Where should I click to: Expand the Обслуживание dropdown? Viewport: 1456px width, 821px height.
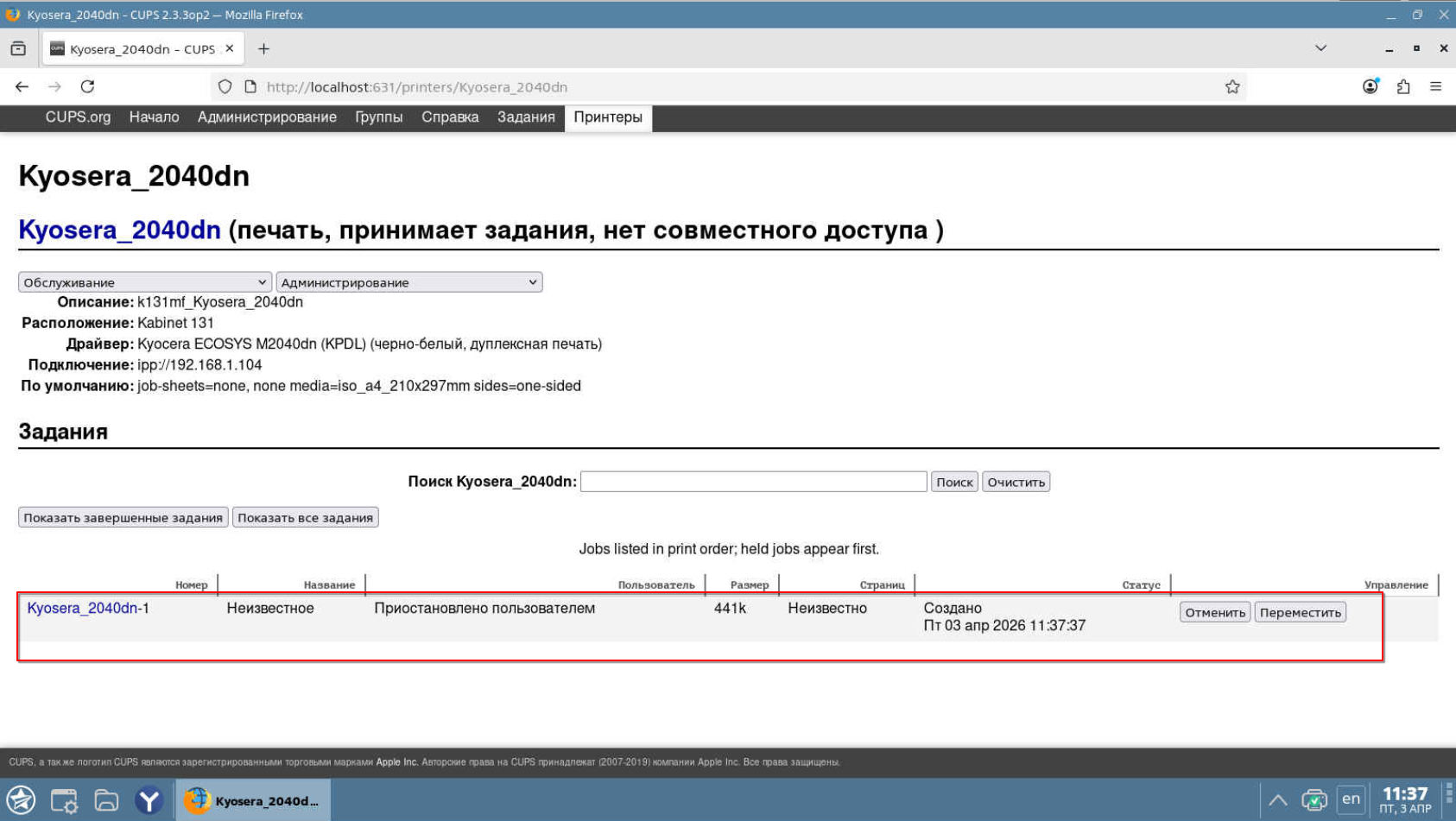coord(144,282)
